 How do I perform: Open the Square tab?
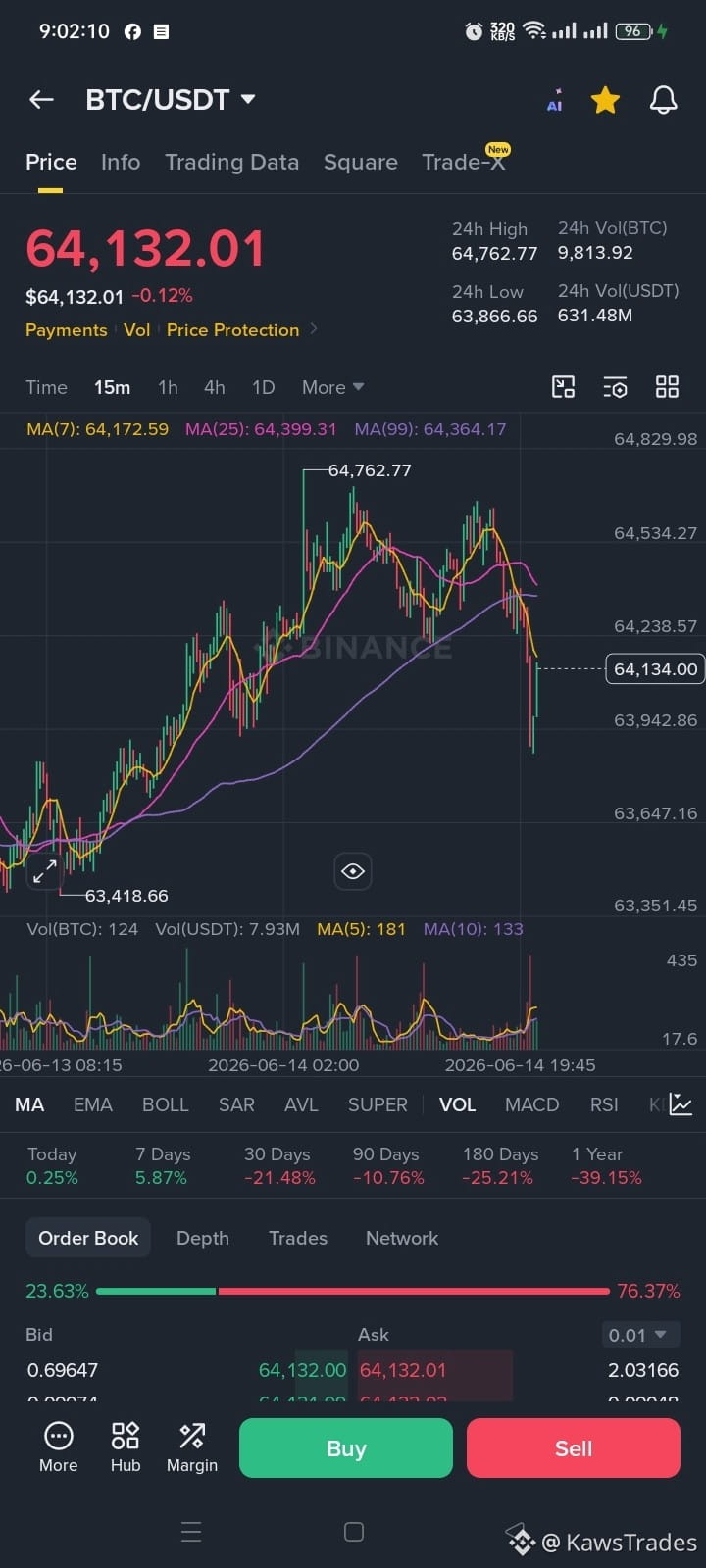pos(361,163)
